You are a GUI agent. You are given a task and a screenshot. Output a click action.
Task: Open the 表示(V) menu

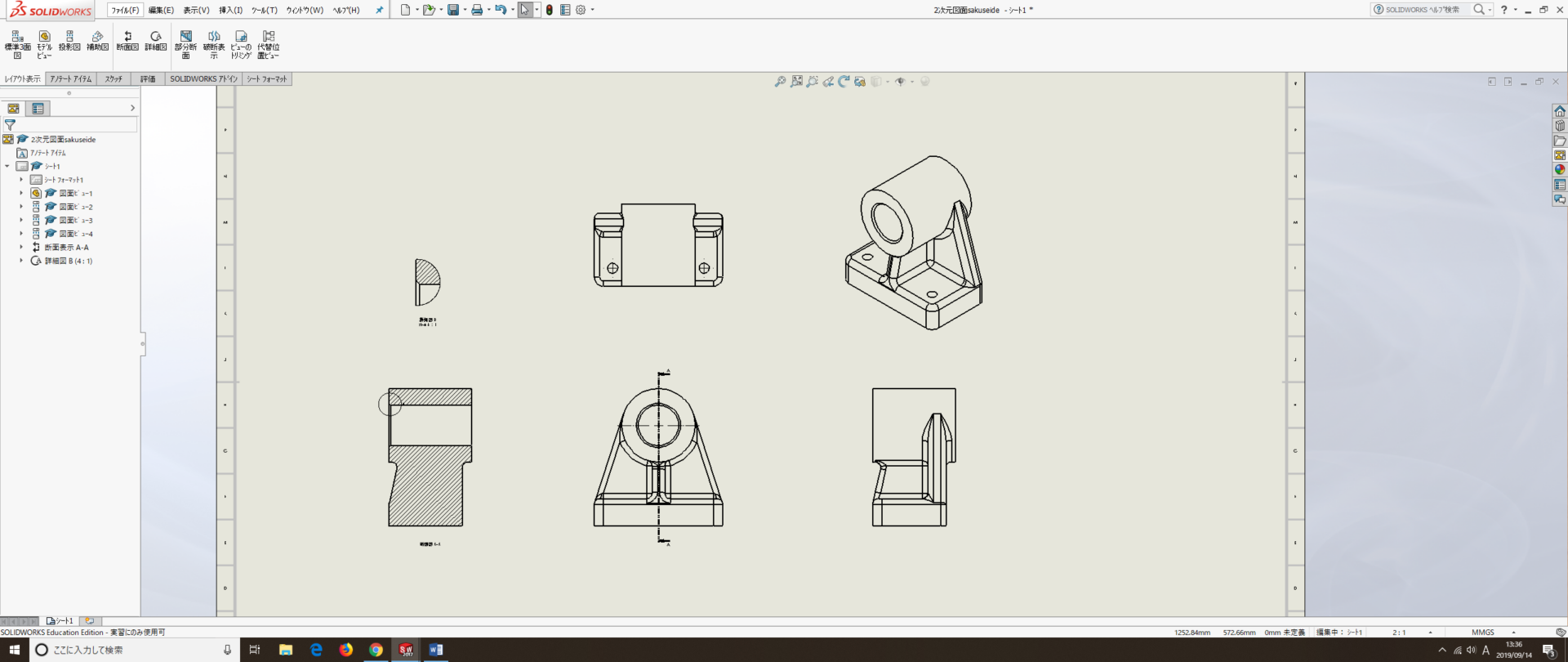[196, 10]
